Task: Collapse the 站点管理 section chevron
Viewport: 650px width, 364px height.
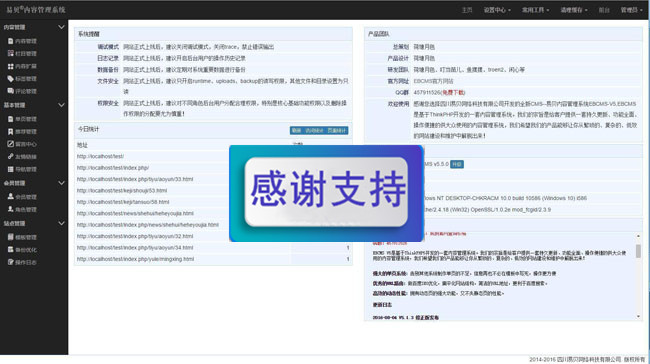Action: 61,223
